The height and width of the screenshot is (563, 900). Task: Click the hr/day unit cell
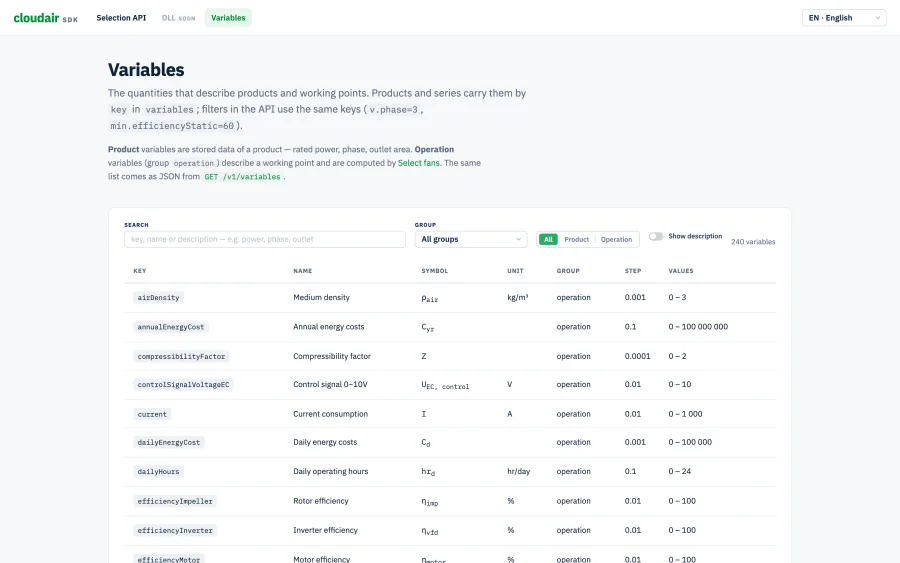518,471
